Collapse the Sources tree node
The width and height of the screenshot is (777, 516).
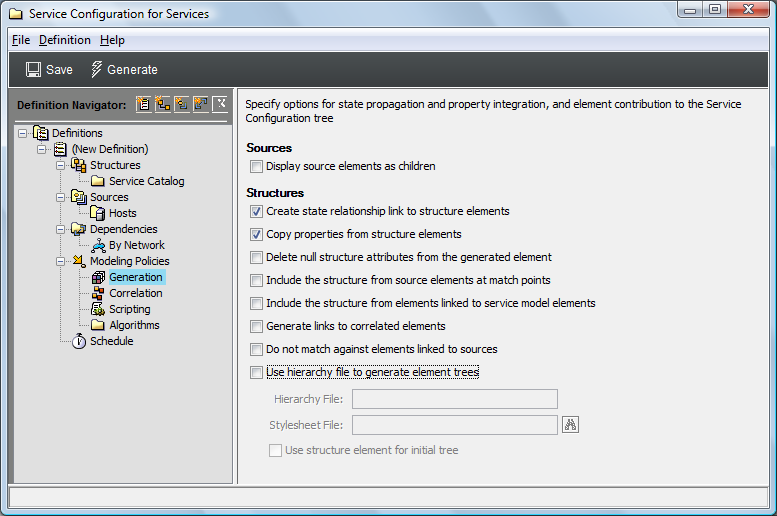[x=60, y=197]
